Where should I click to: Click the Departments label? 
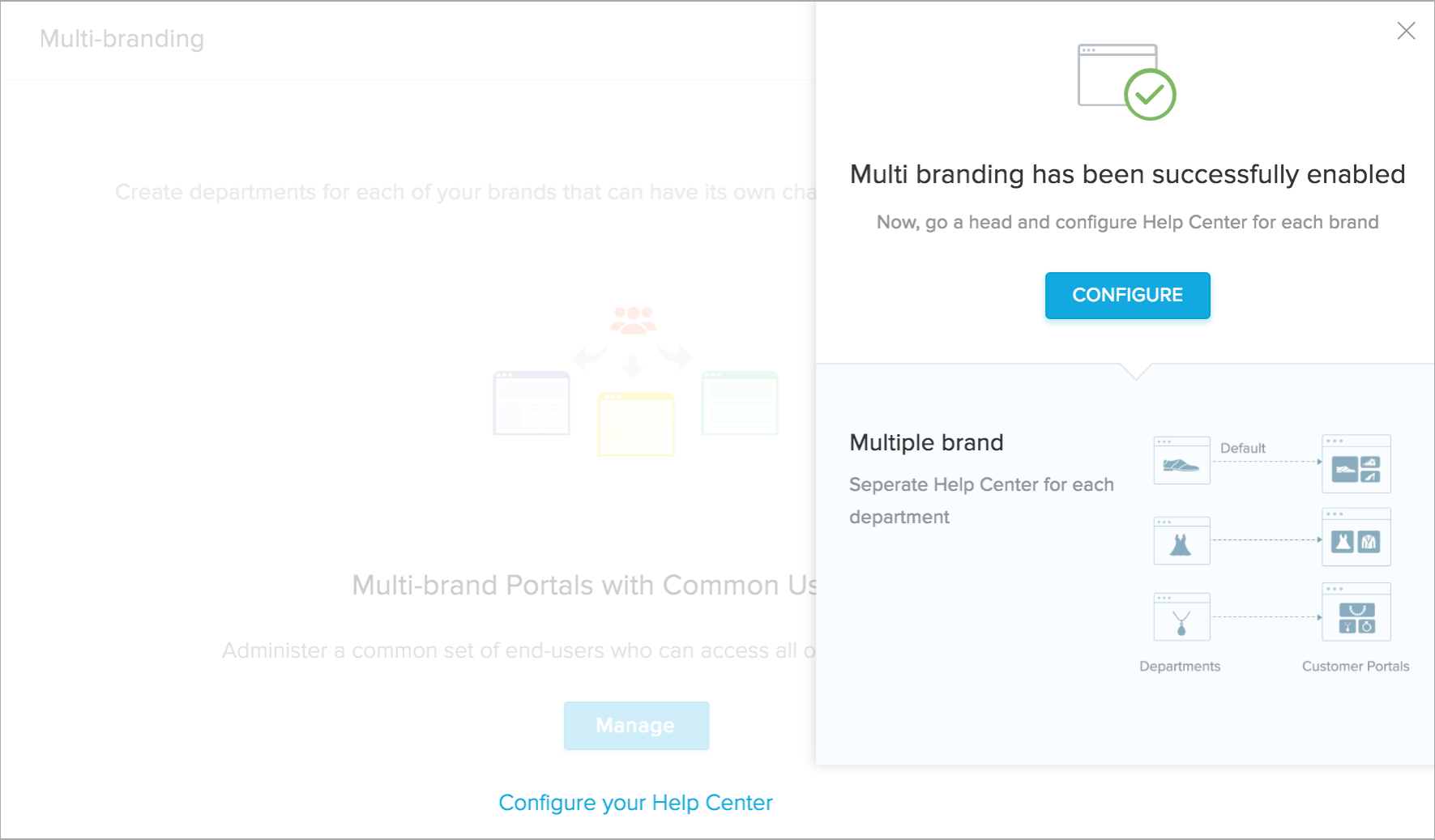pos(1179,666)
